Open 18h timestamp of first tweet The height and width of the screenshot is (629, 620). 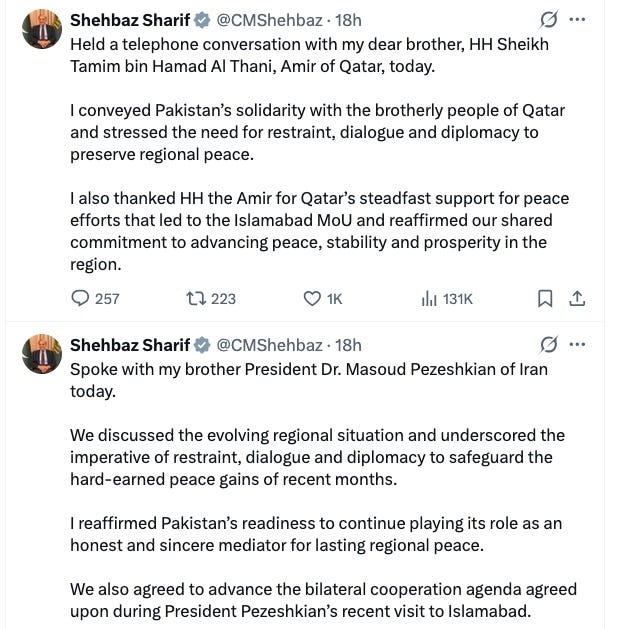(x=348, y=20)
